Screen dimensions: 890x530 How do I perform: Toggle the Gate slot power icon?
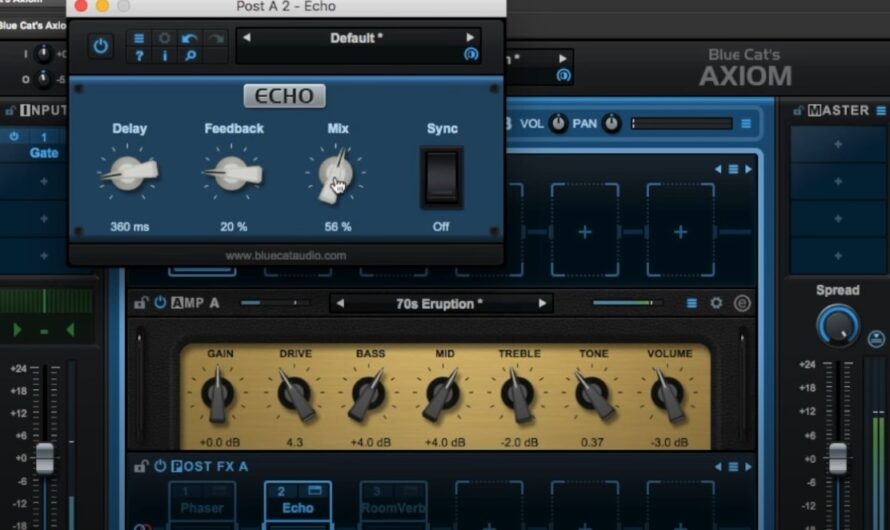pyautogui.click(x=14, y=137)
